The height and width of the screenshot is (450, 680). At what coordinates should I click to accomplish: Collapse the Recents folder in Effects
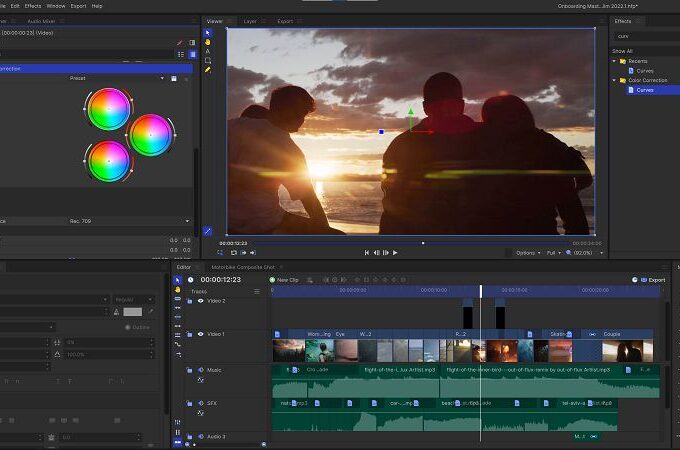coord(615,61)
